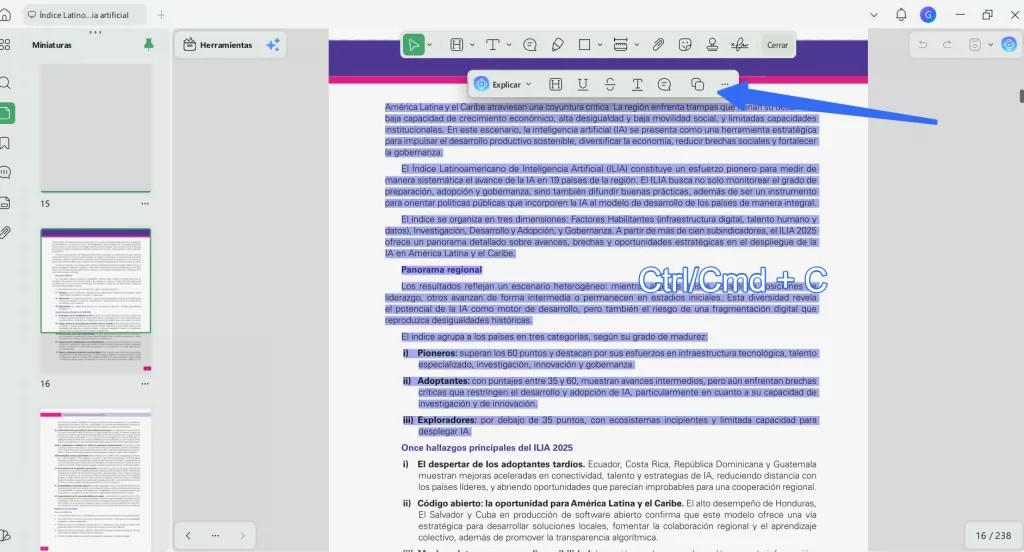The height and width of the screenshot is (552, 1024).
Task: Open the sticker tool
Action: click(x=685, y=45)
